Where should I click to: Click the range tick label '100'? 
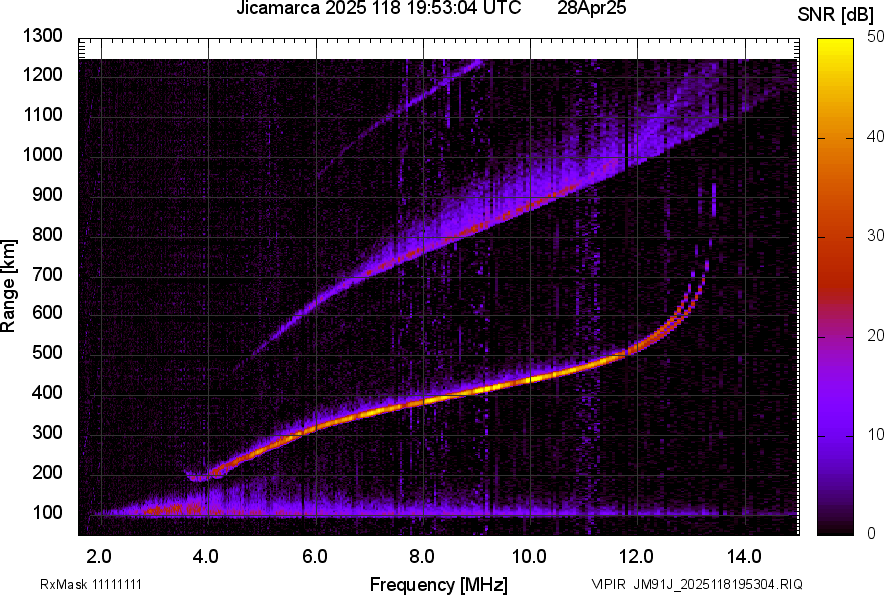pos(47,512)
